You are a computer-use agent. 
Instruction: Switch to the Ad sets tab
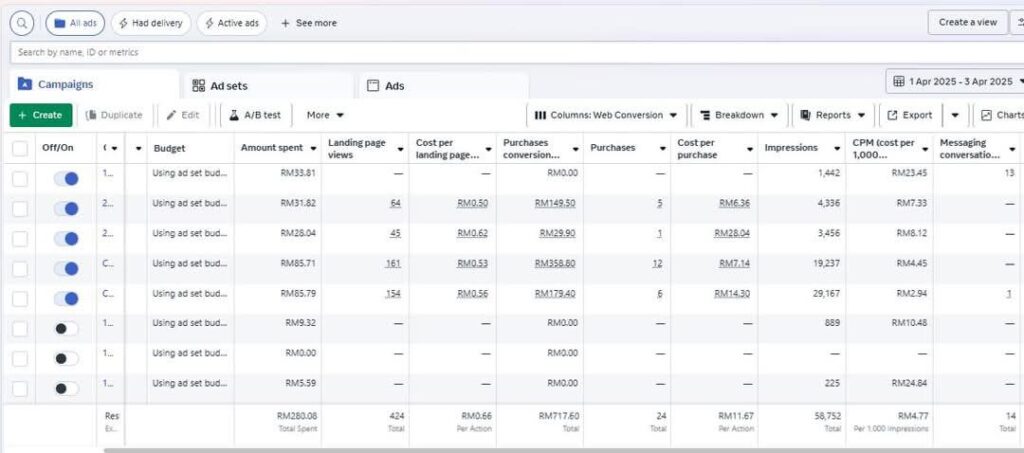click(x=224, y=86)
